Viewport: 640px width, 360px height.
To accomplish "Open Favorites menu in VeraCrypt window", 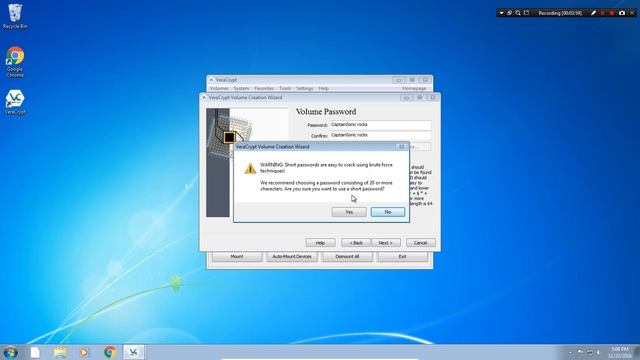I will tap(264, 88).
